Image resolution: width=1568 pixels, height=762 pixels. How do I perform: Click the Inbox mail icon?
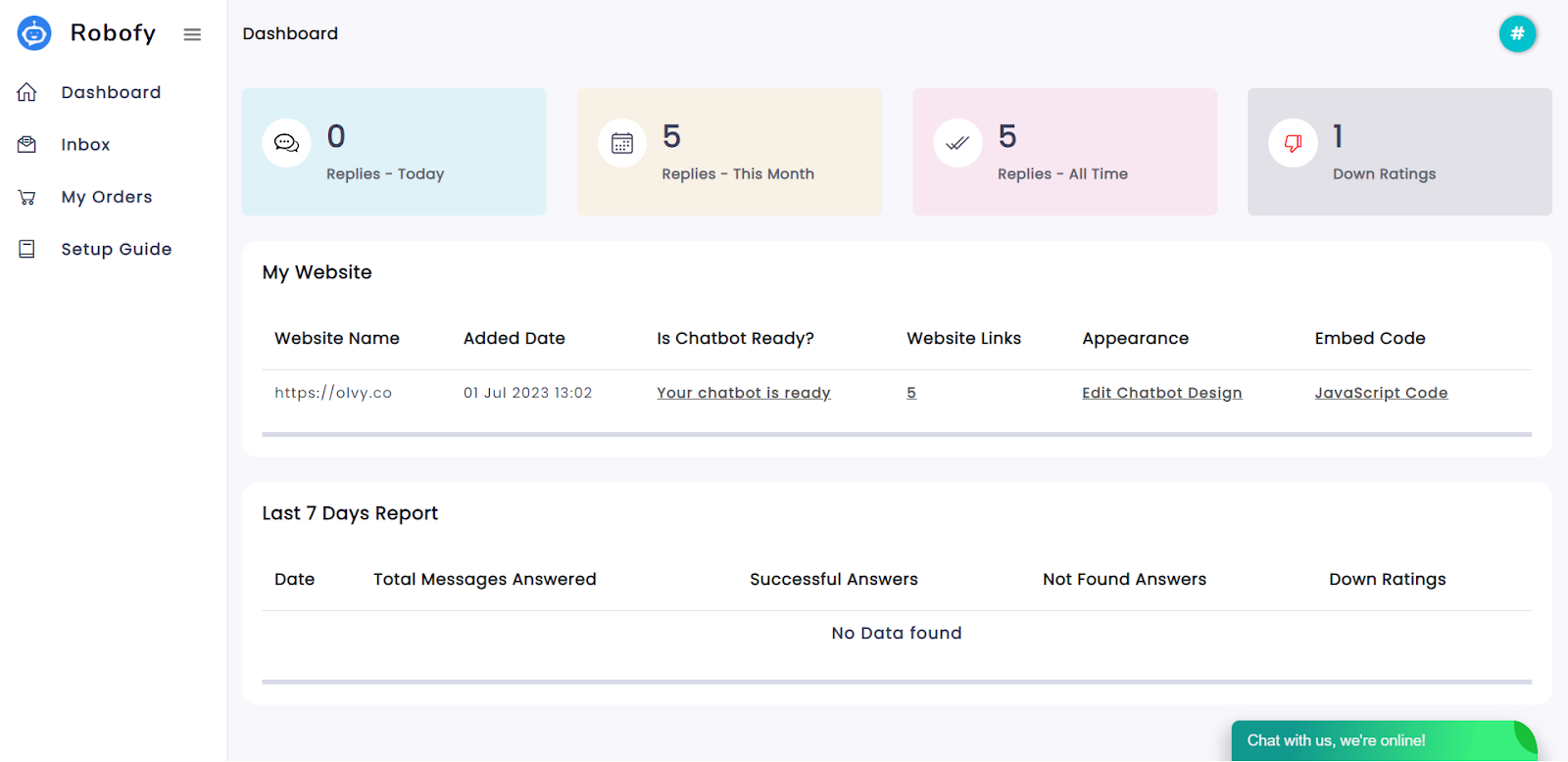pyautogui.click(x=27, y=145)
